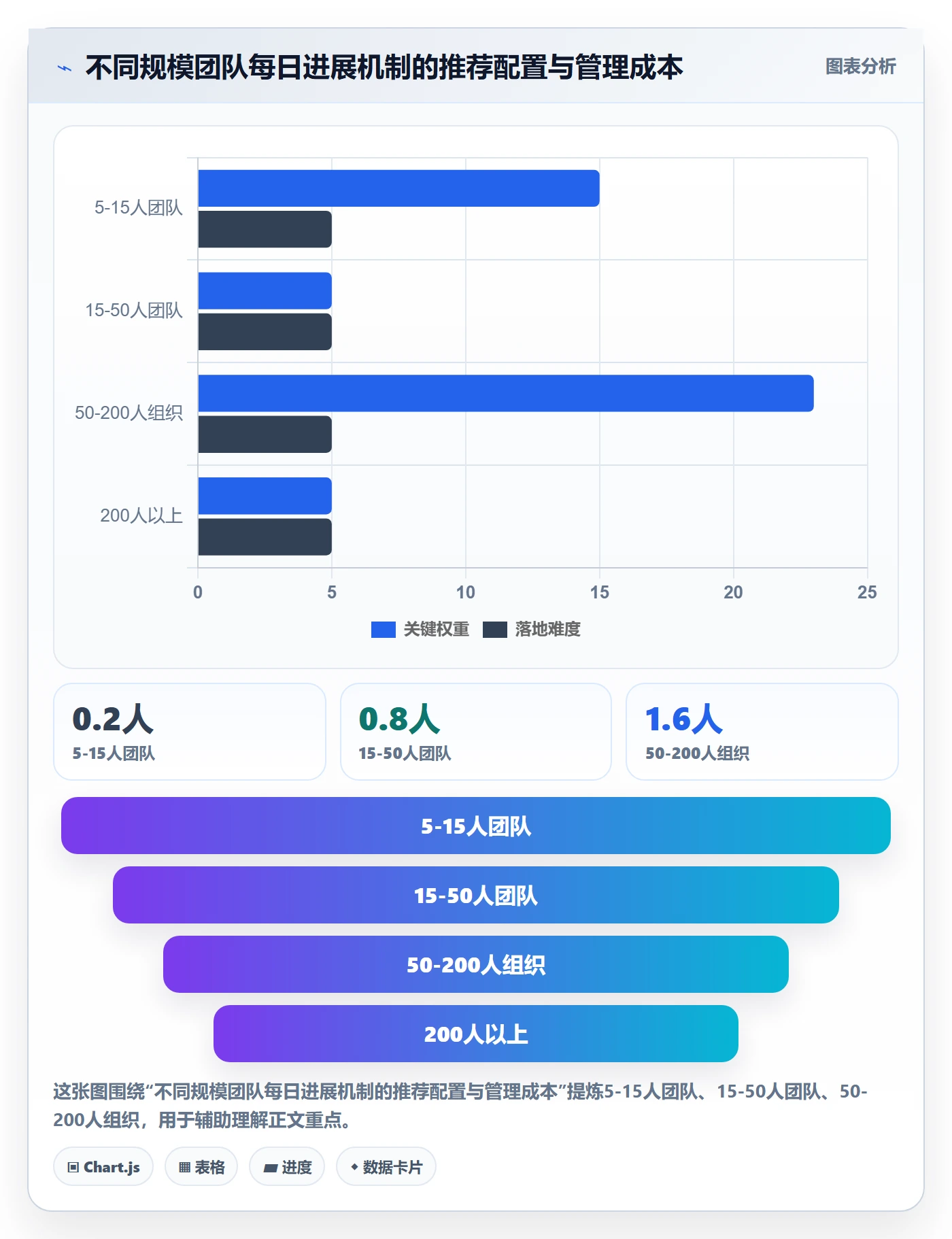Click the 进度 tag chip
Viewport: 952px width, 1239px height.
click(x=287, y=1167)
